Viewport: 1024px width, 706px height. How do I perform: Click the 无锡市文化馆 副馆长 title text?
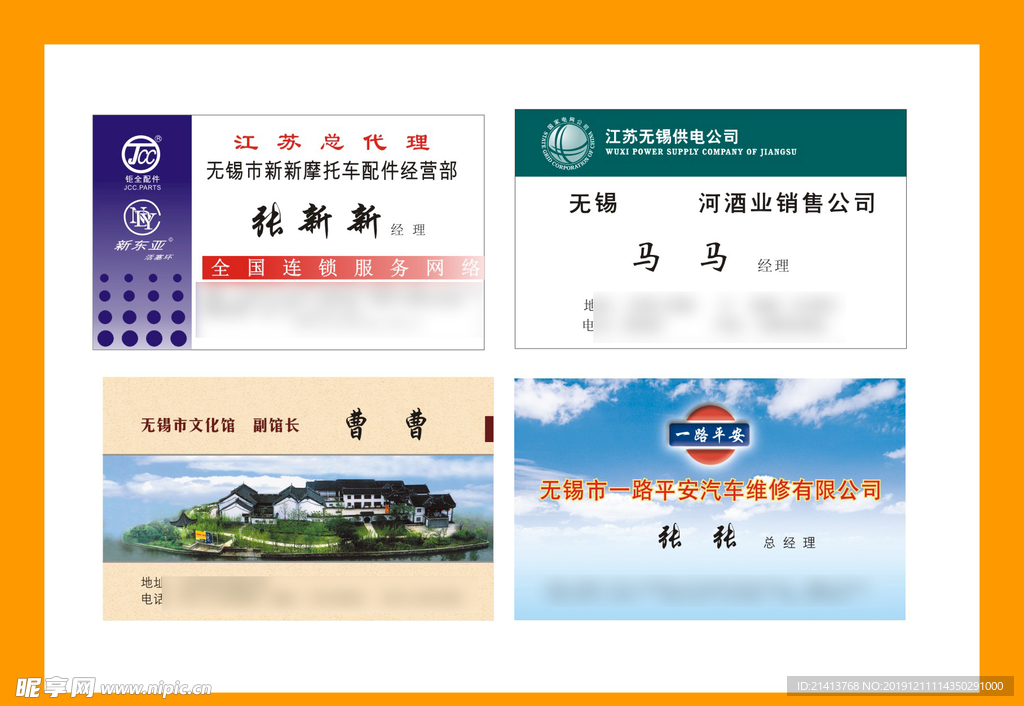(x=219, y=426)
